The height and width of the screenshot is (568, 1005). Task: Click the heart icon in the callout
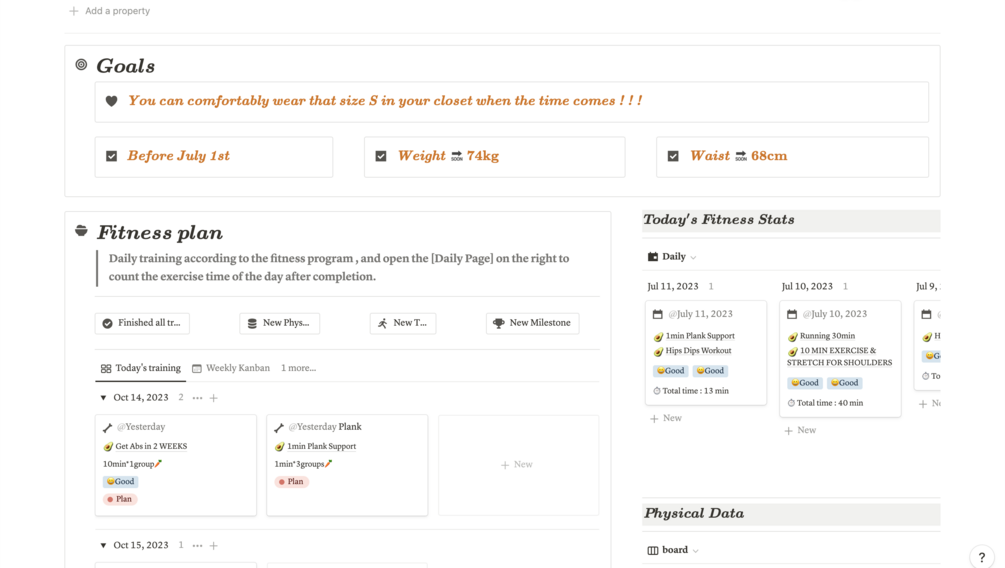111,101
